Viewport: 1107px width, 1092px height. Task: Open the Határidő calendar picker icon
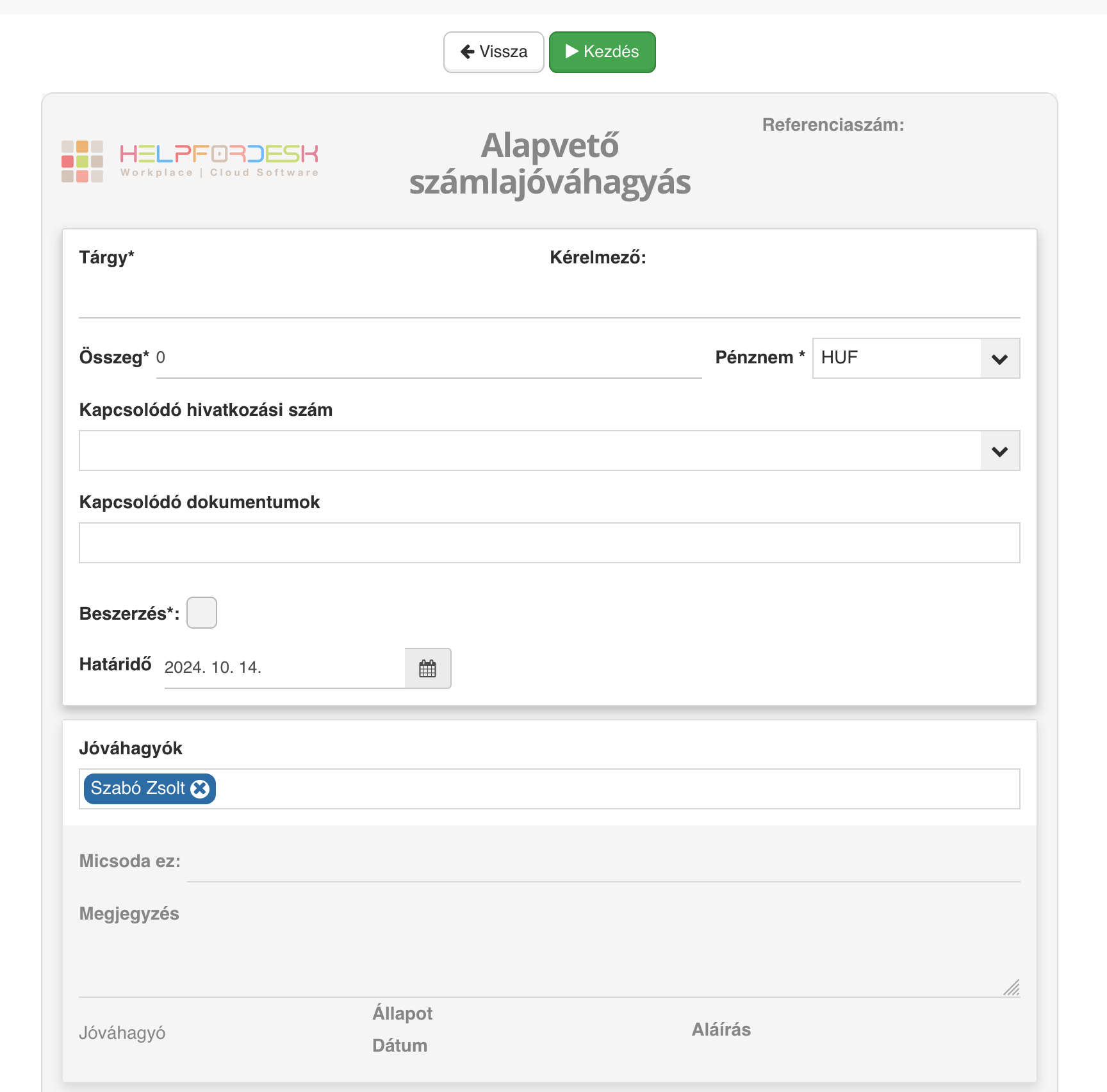428,668
